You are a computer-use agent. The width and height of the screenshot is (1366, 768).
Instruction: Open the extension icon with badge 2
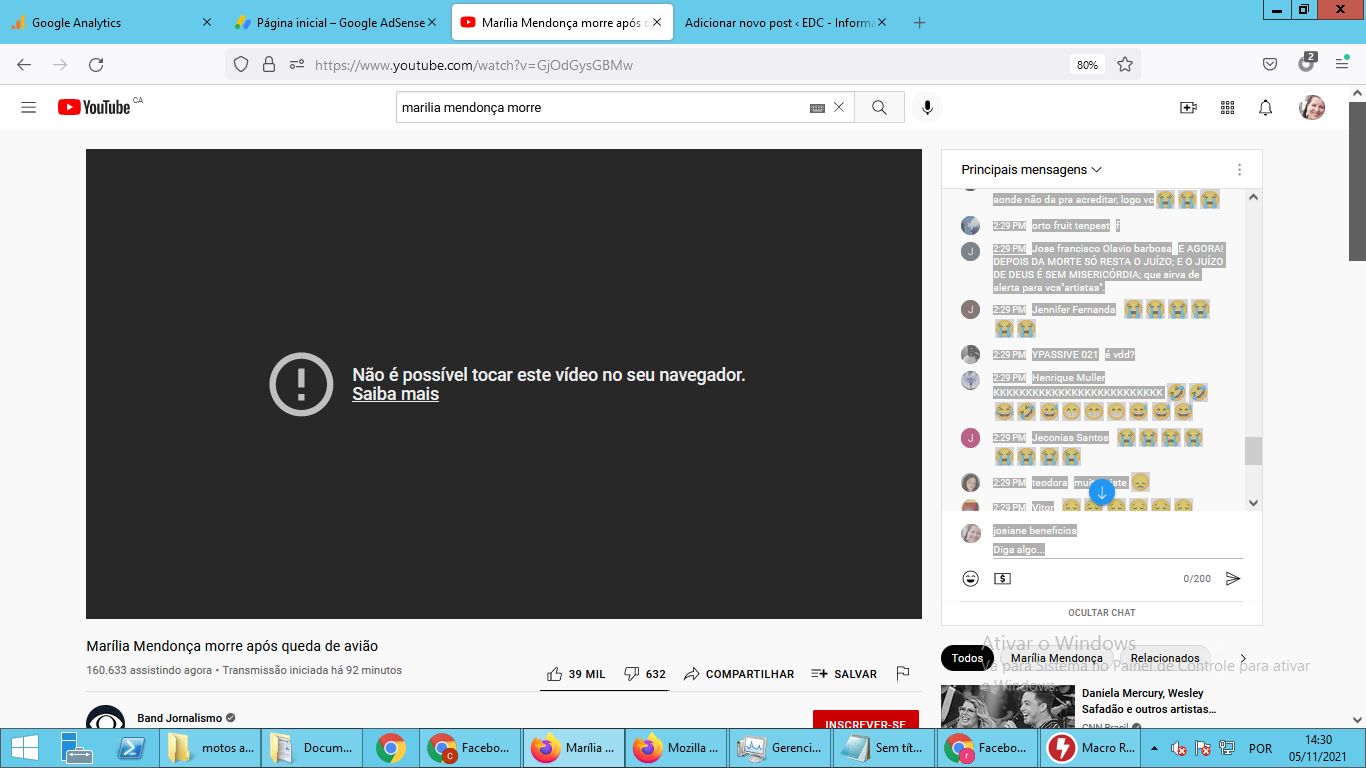[1307, 63]
